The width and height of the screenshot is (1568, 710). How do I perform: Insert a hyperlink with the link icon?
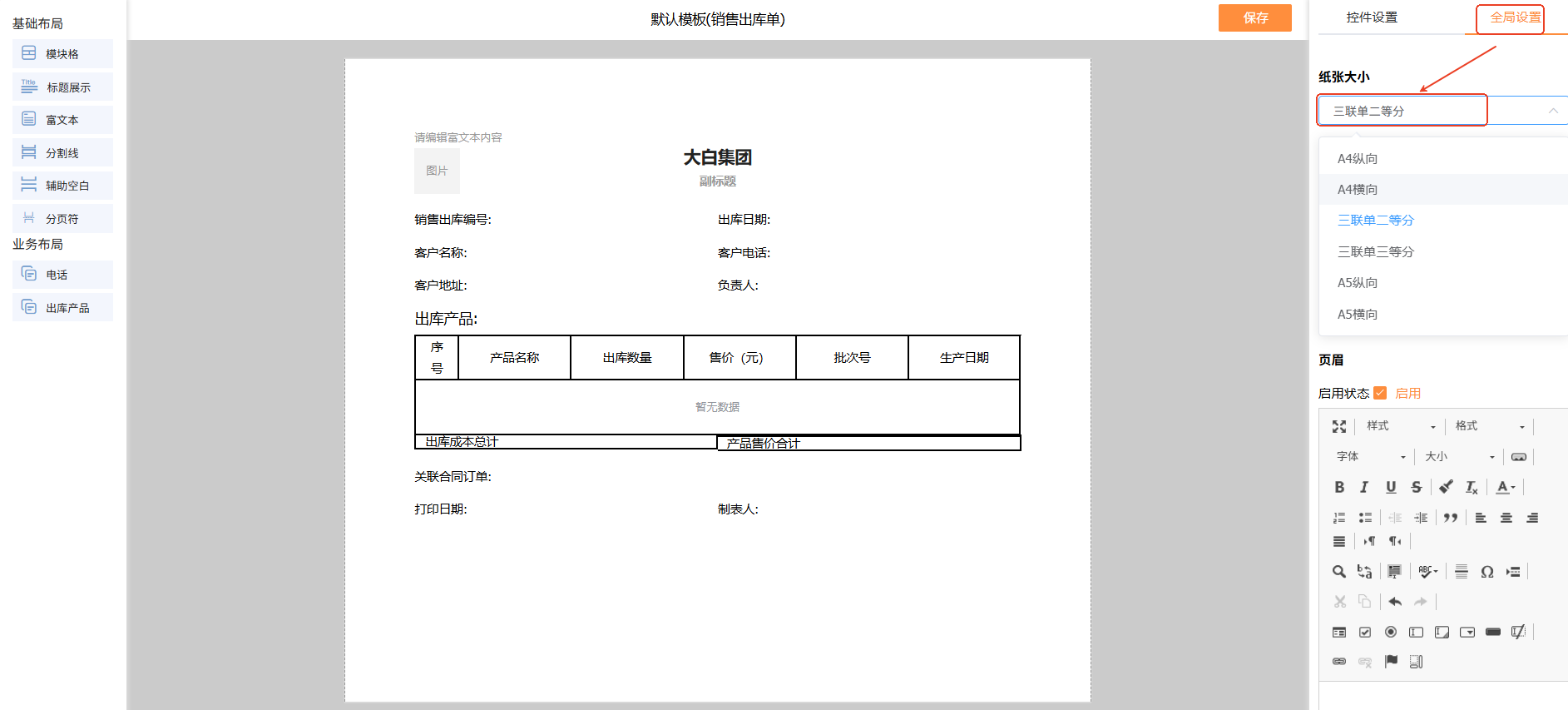pyautogui.click(x=1338, y=662)
